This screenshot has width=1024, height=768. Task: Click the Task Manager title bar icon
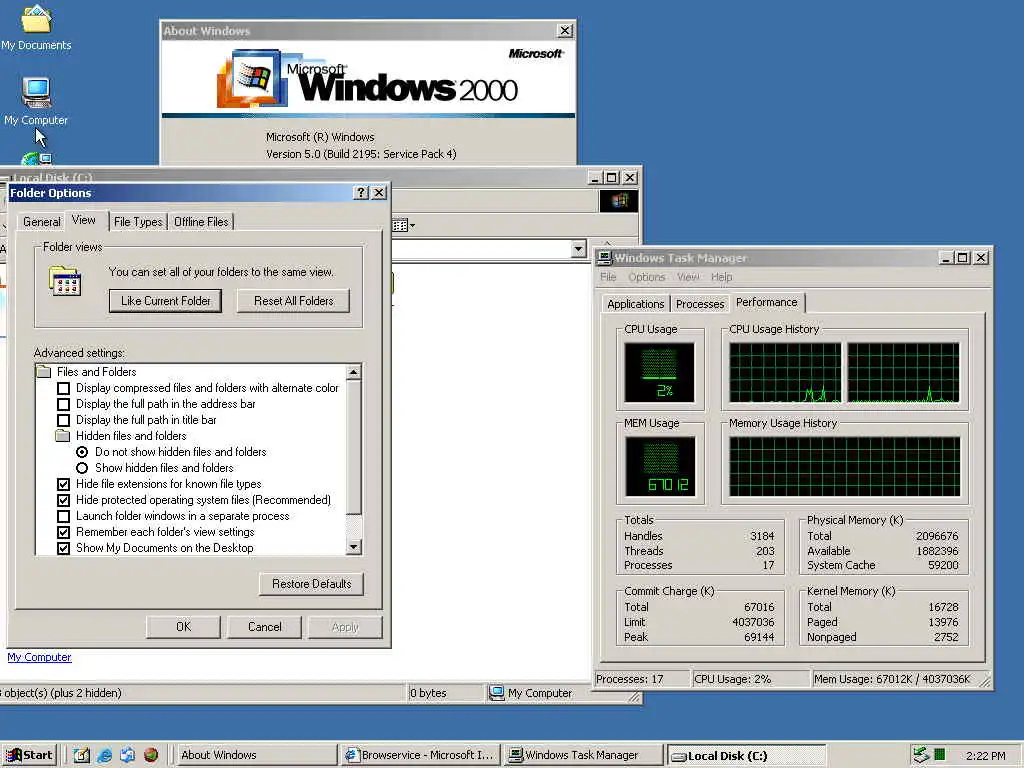605,258
